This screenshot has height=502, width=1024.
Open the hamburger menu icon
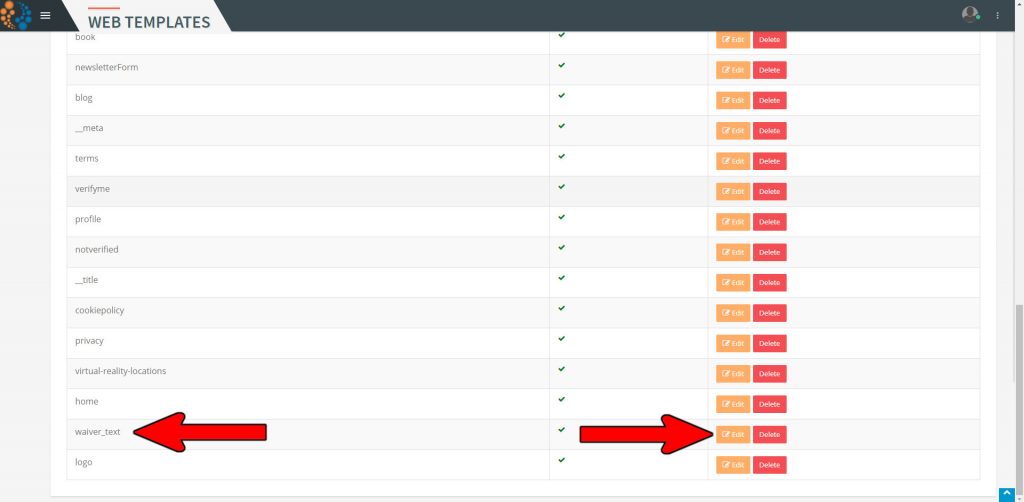45,15
